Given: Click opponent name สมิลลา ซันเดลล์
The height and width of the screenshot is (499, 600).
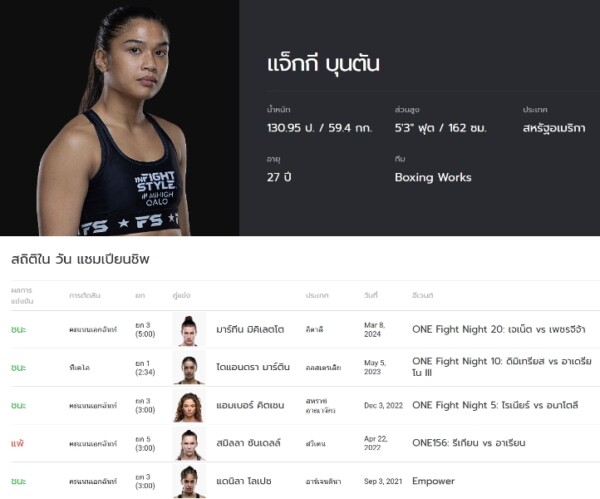Looking at the screenshot, I should [248, 443].
